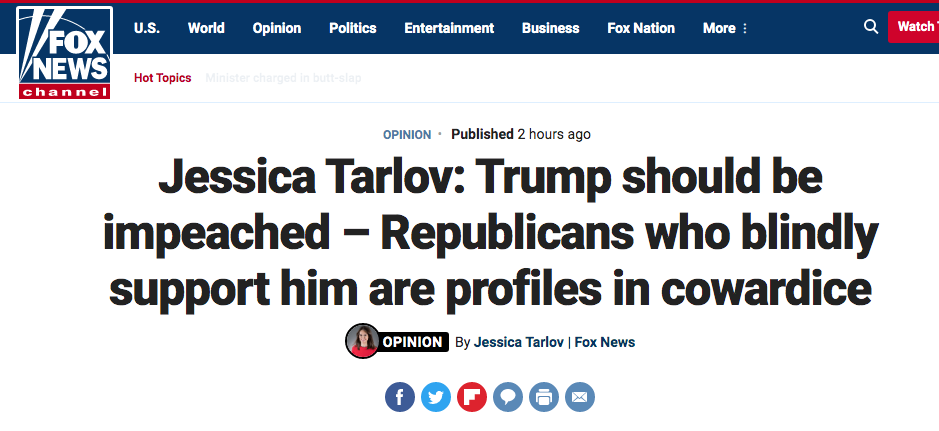Print the article using printer icon
939x431 pixels.
544,397
